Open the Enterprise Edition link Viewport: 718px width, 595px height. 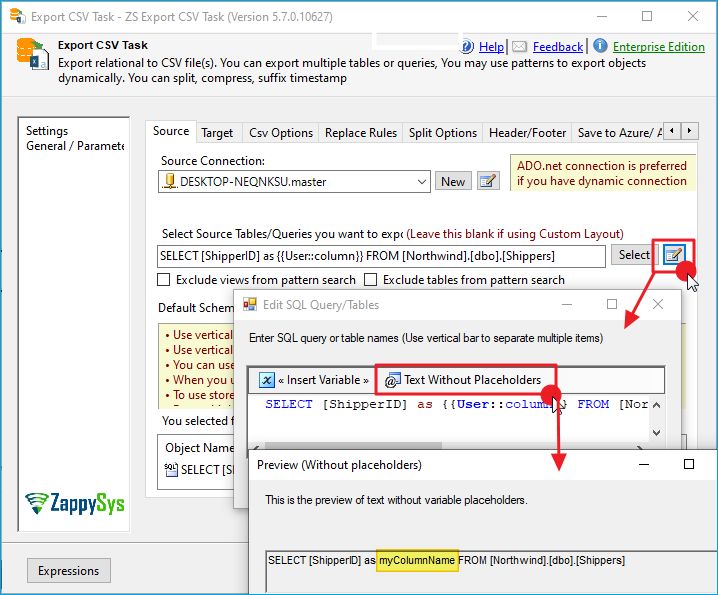click(x=658, y=47)
